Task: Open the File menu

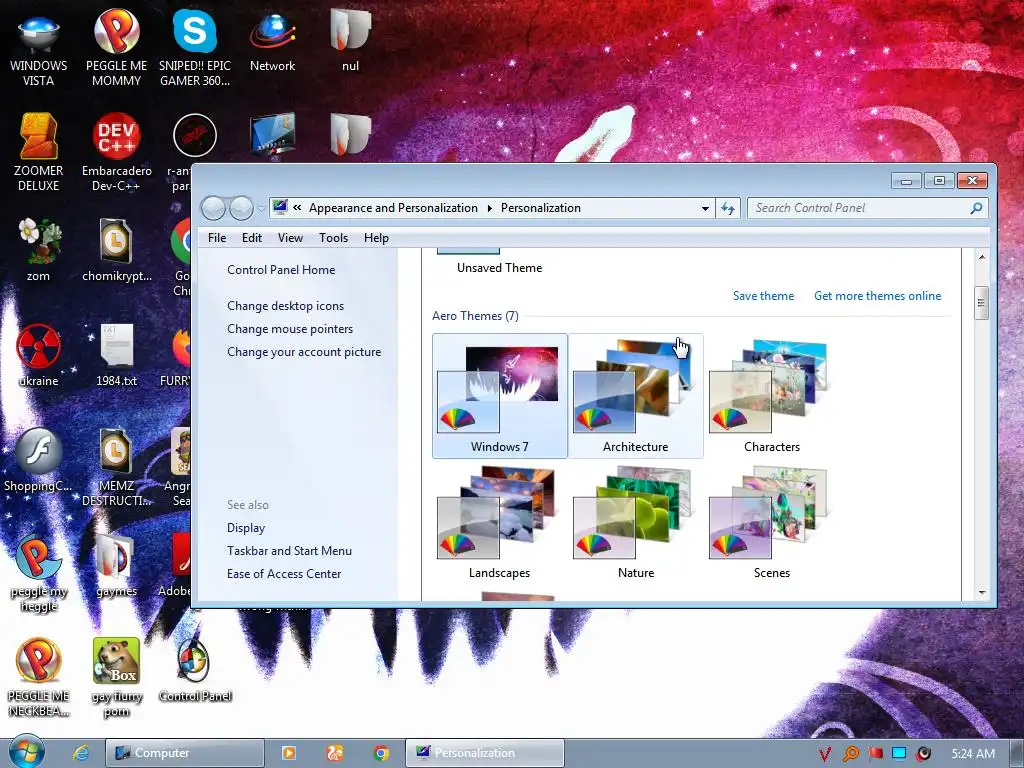Action: click(217, 238)
